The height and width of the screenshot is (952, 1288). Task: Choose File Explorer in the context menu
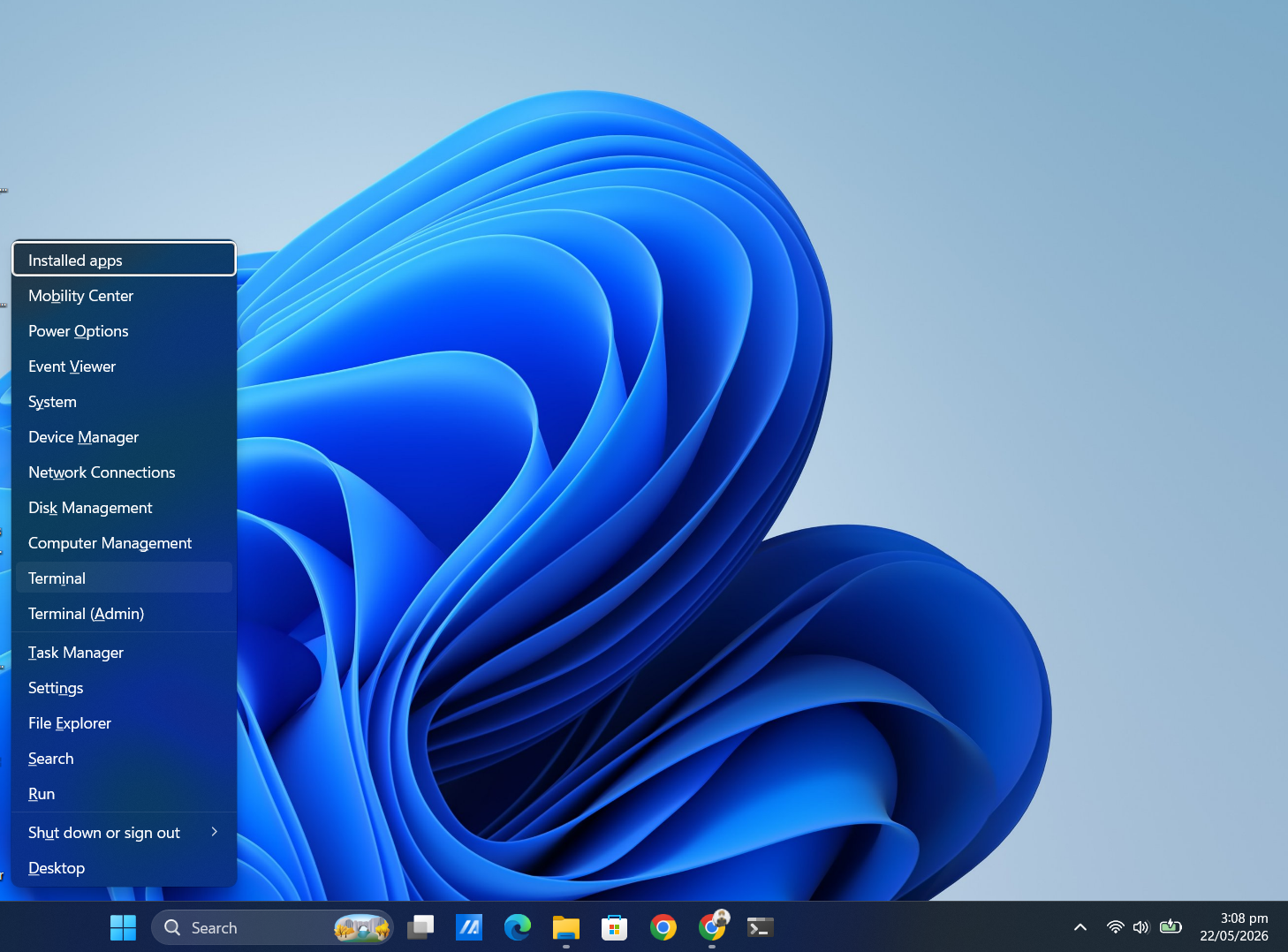[124, 723]
